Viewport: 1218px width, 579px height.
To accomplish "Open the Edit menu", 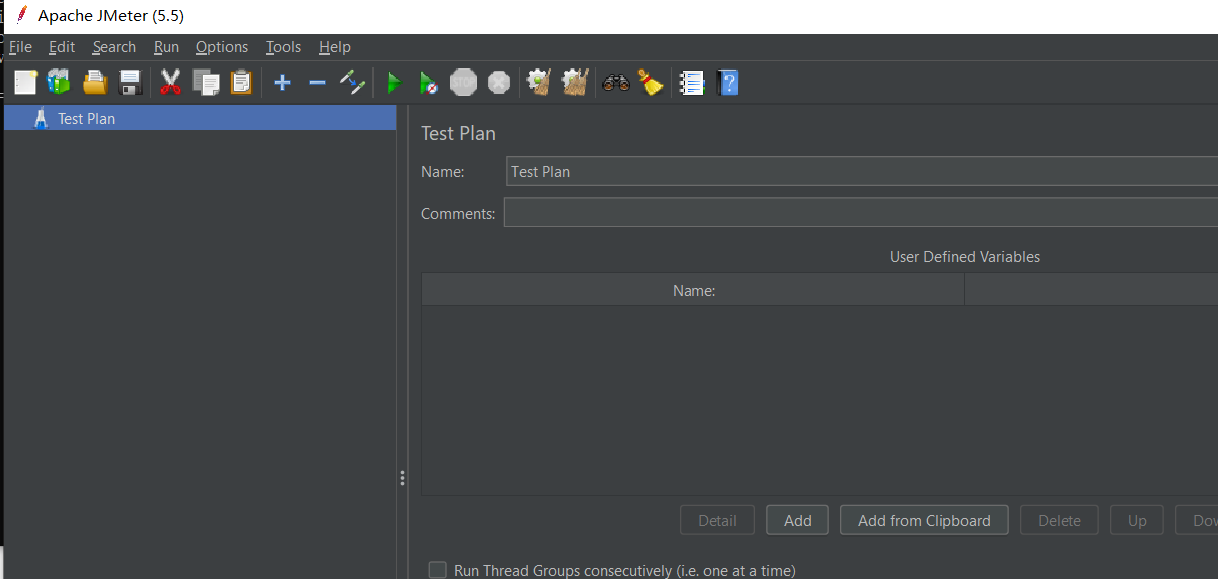I will (x=62, y=47).
